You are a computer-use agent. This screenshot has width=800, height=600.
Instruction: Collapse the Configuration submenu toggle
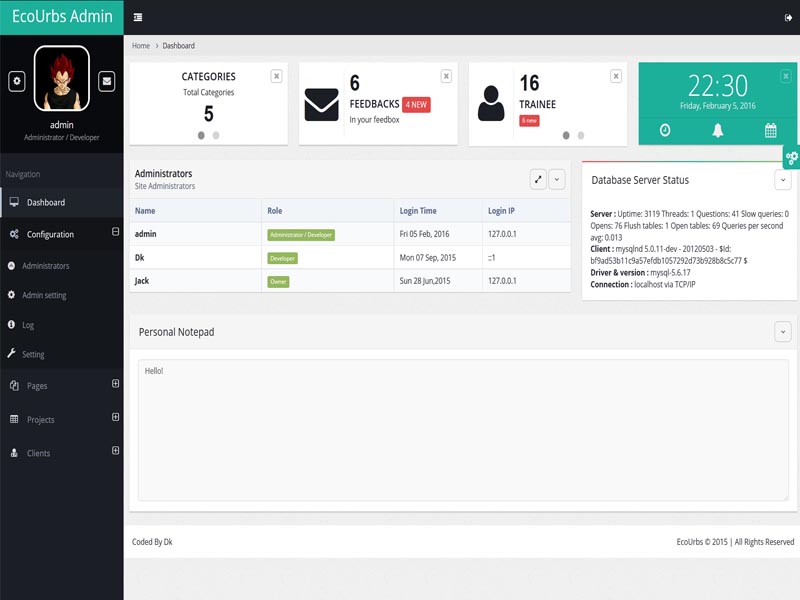coord(115,232)
